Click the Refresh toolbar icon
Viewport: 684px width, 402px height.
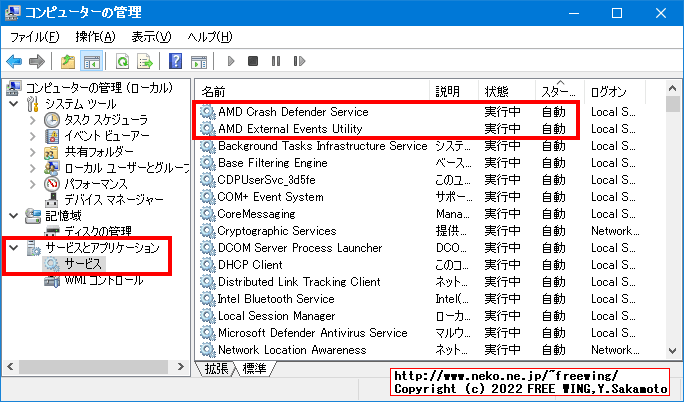point(123,61)
